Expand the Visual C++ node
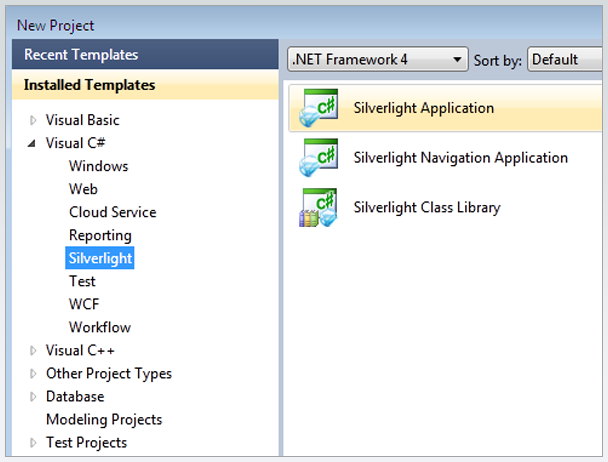The height and width of the screenshot is (462, 608). [33, 351]
